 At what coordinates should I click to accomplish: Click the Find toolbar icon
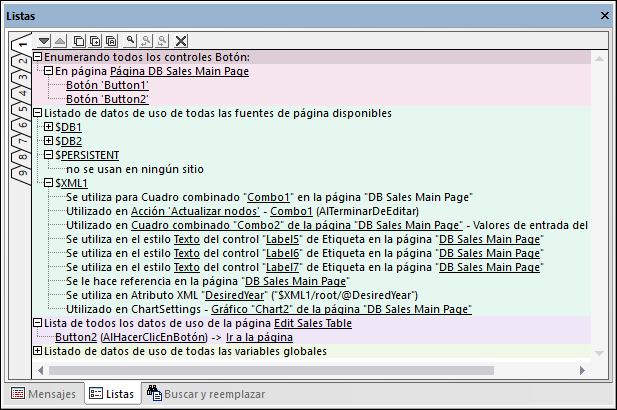tap(129, 41)
